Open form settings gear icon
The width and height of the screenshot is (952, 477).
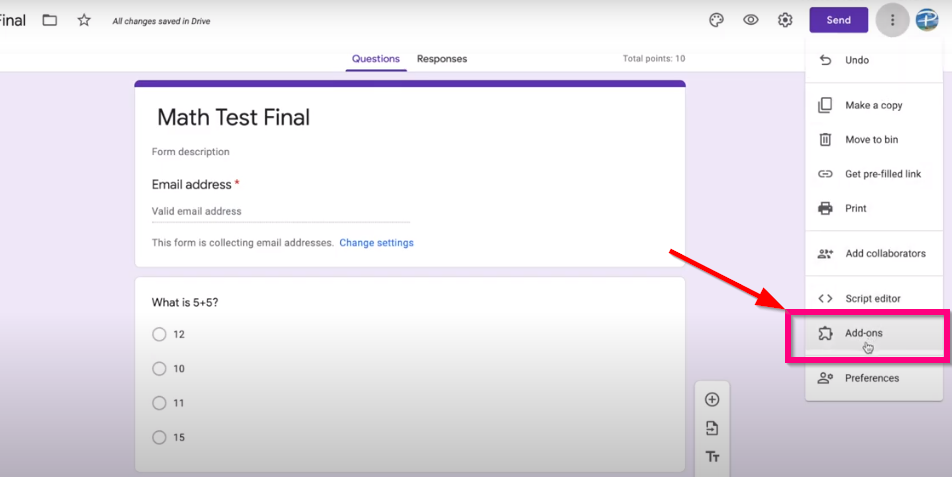pos(785,20)
